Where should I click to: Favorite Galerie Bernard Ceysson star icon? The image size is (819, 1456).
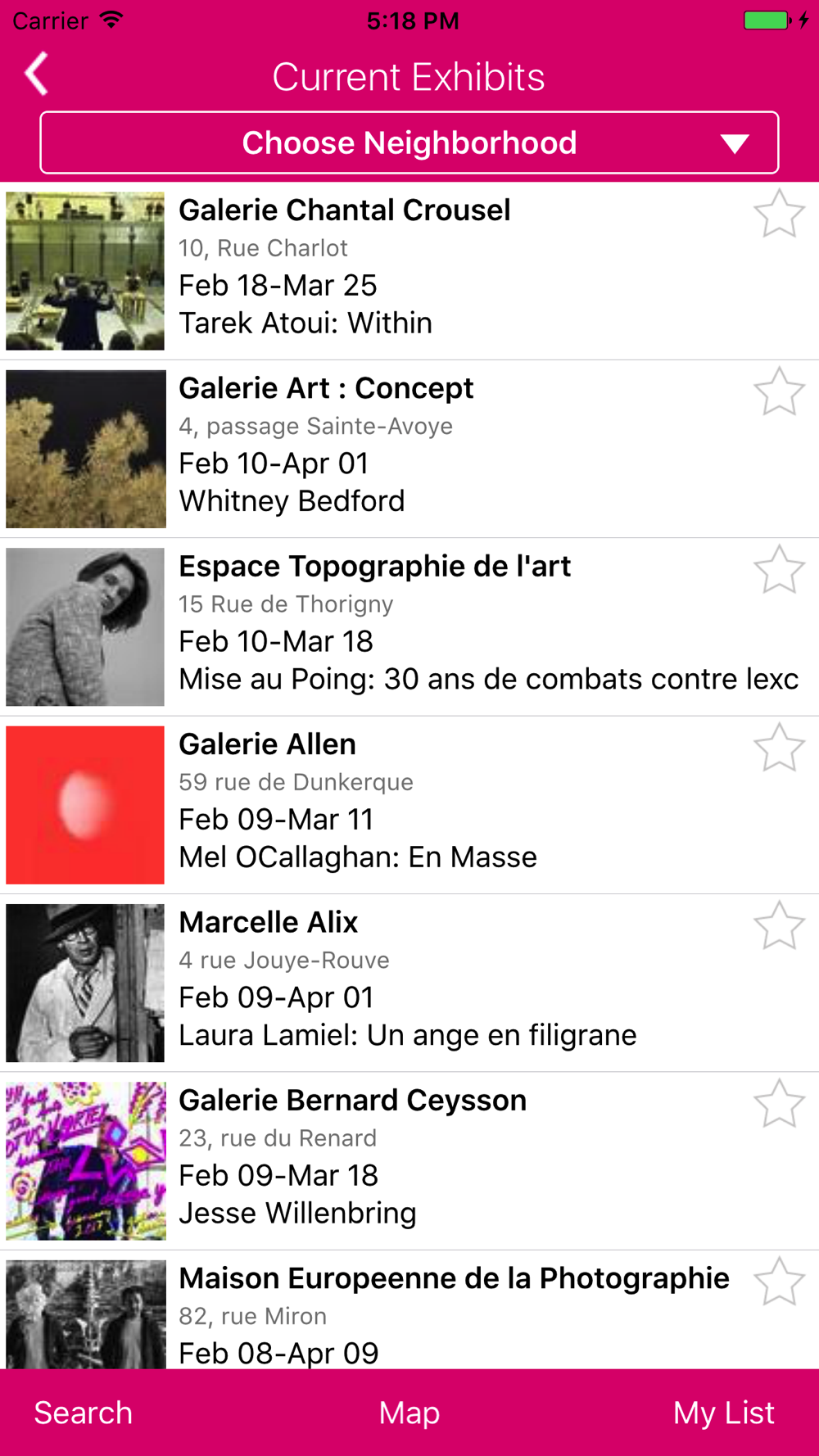(x=779, y=1104)
